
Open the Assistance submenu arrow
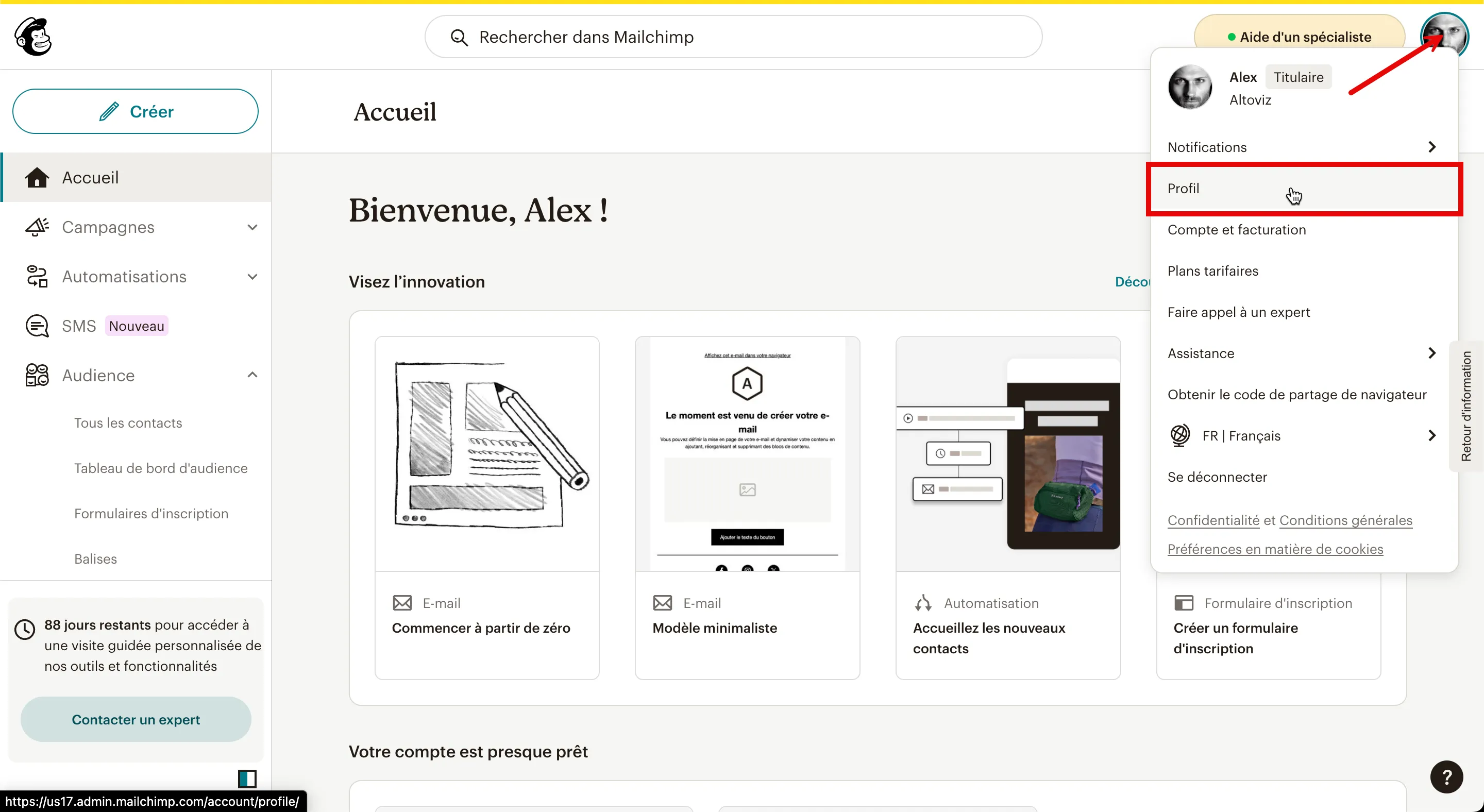(x=1432, y=353)
